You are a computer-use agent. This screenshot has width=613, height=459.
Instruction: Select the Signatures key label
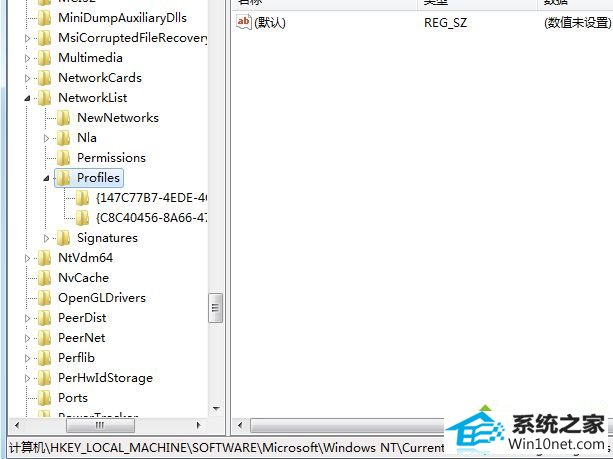click(x=107, y=238)
